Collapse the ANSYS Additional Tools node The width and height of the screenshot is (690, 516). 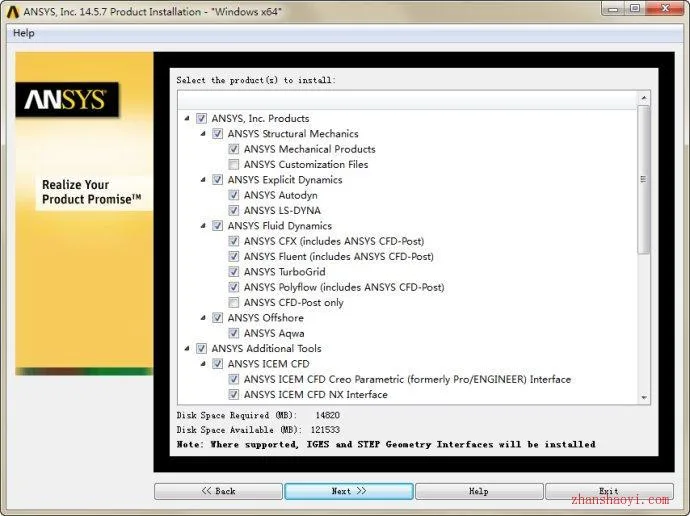pyautogui.click(x=187, y=348)
